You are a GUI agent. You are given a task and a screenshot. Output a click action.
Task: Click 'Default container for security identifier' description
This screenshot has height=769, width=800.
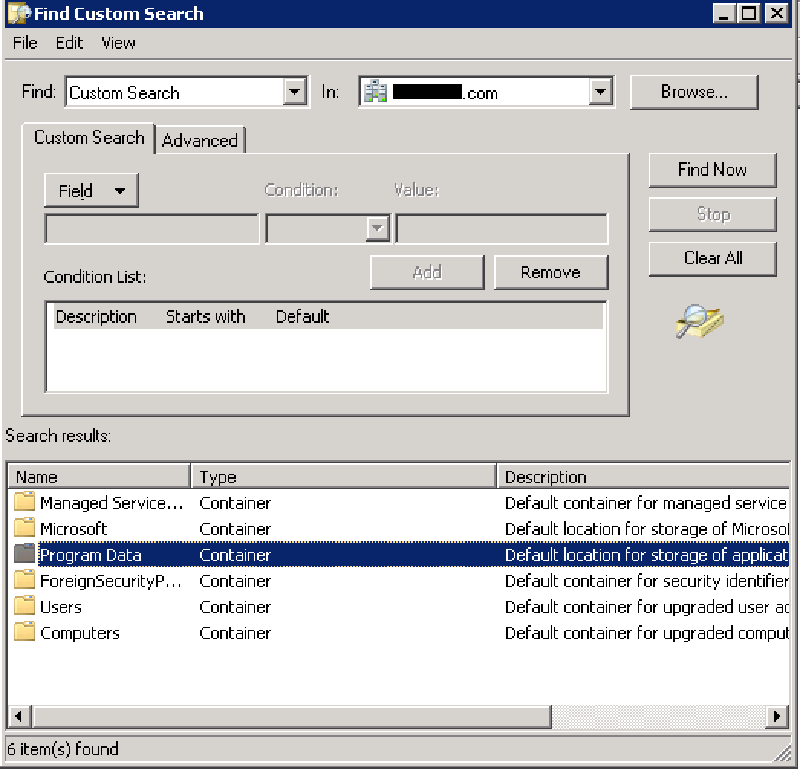646,581
